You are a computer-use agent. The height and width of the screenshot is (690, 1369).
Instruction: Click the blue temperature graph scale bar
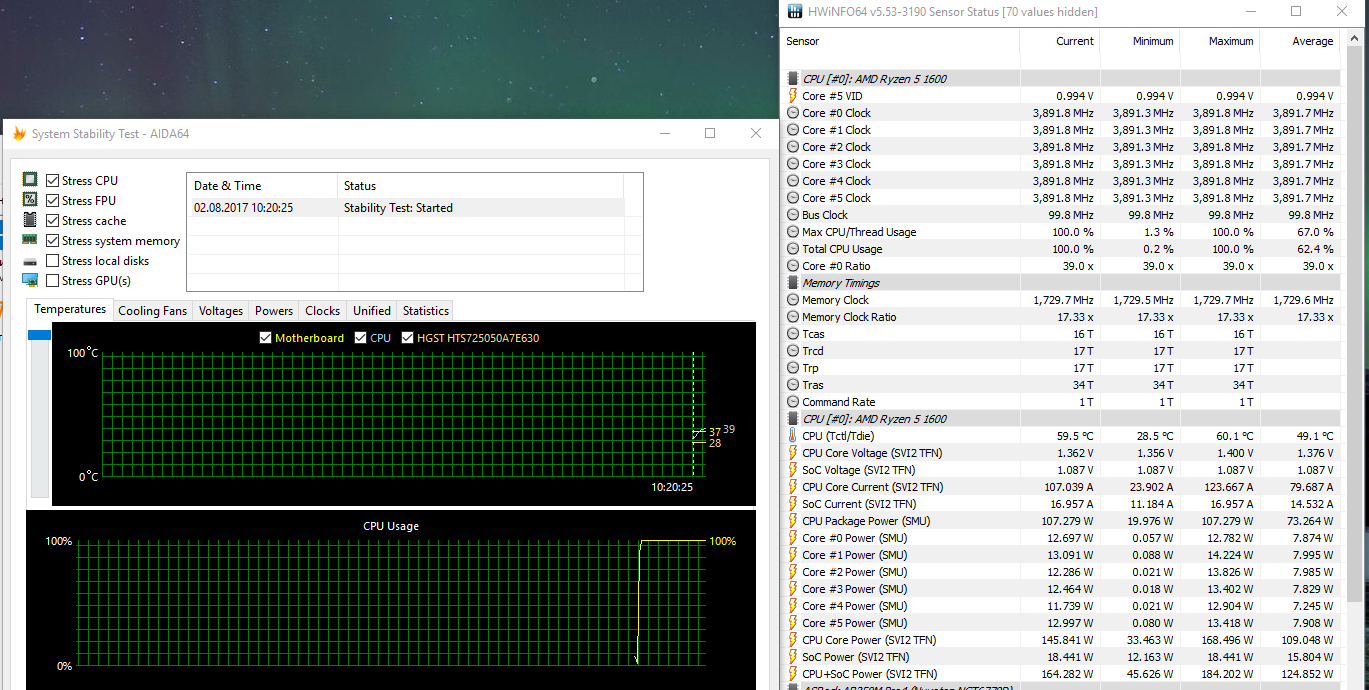tap(39, 335)
